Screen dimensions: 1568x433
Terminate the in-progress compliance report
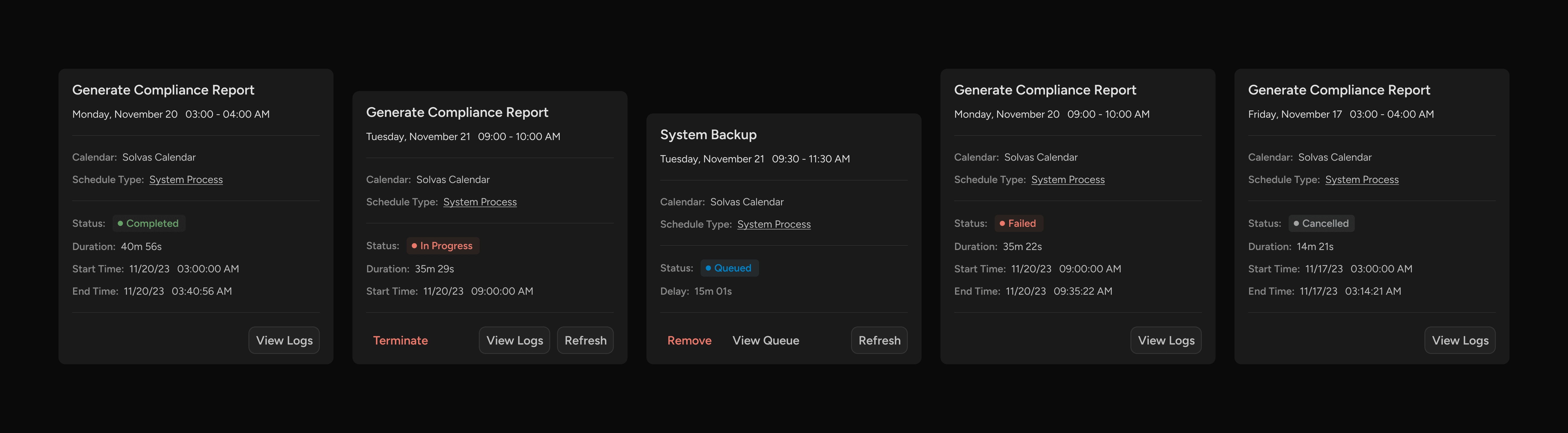(401, 340)
